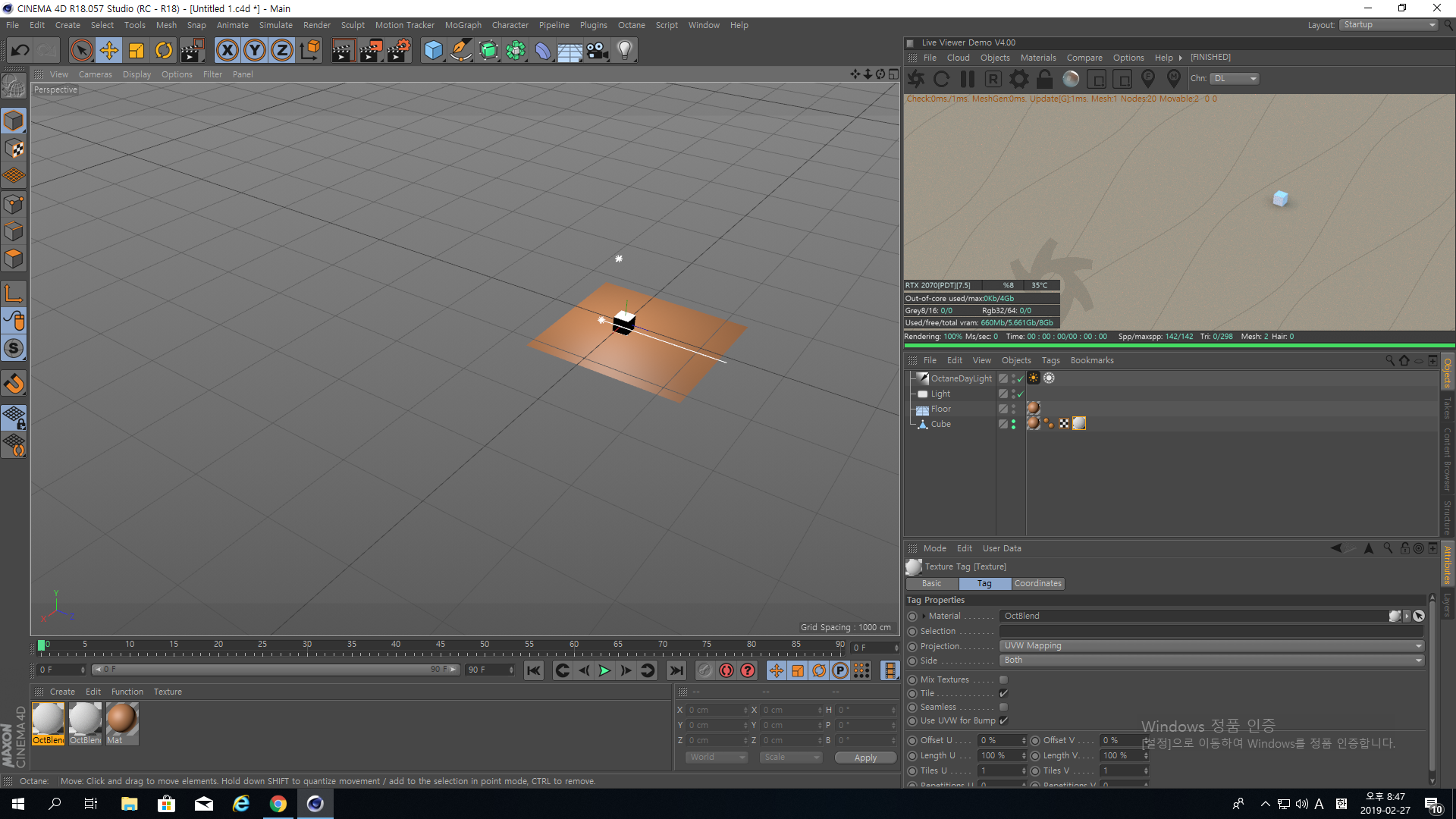Activate the Rotate tool in top toolbar

[164, 51]
